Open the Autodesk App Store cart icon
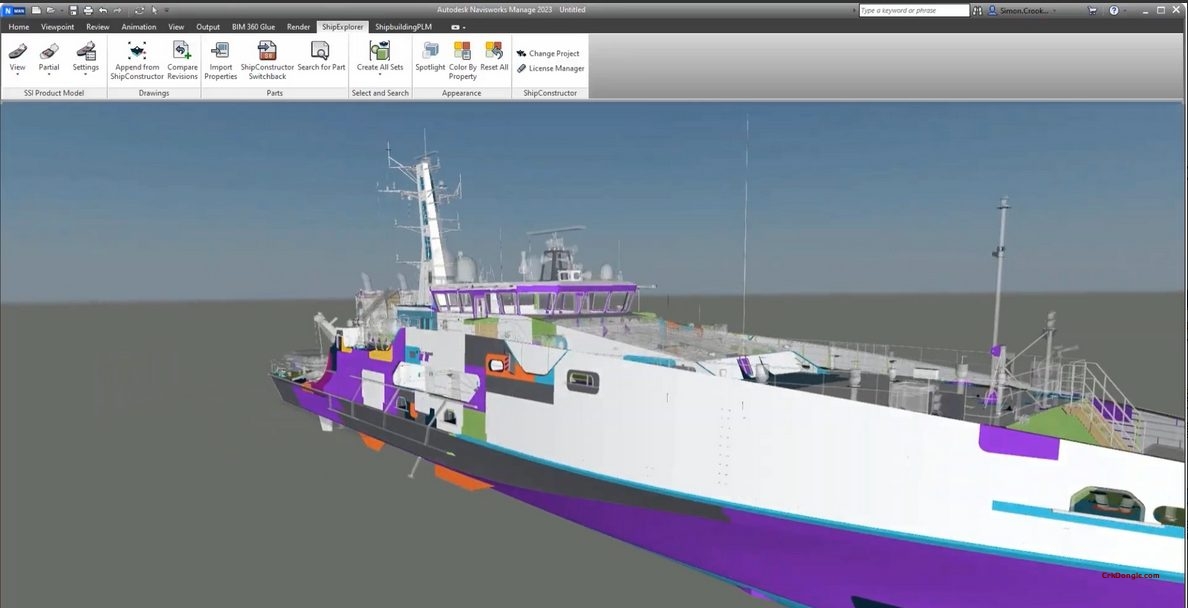1188x608 pixels. [x=1092, y=11]
